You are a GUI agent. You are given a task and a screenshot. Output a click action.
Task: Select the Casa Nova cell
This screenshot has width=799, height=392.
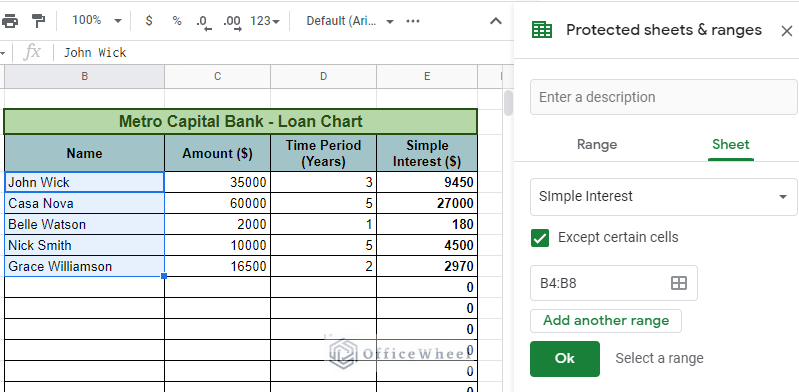[x=85, y=203]
